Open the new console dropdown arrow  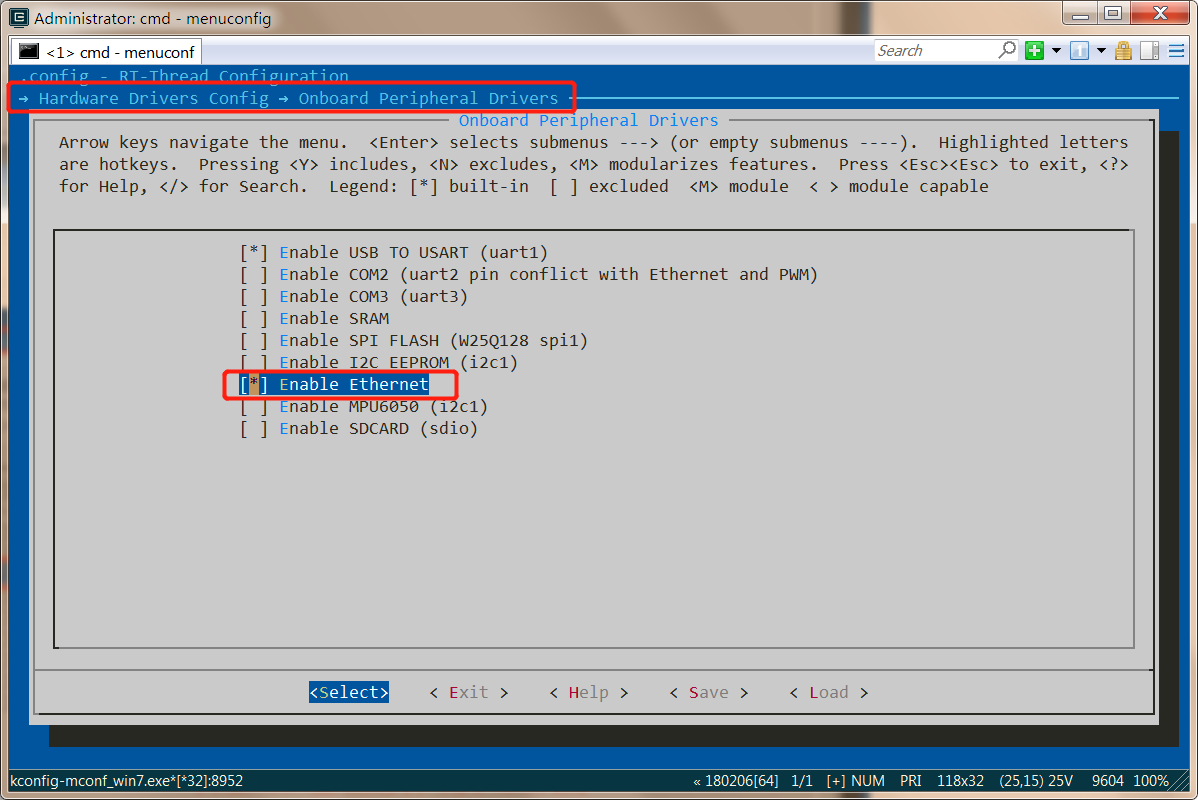point(1056,50)
